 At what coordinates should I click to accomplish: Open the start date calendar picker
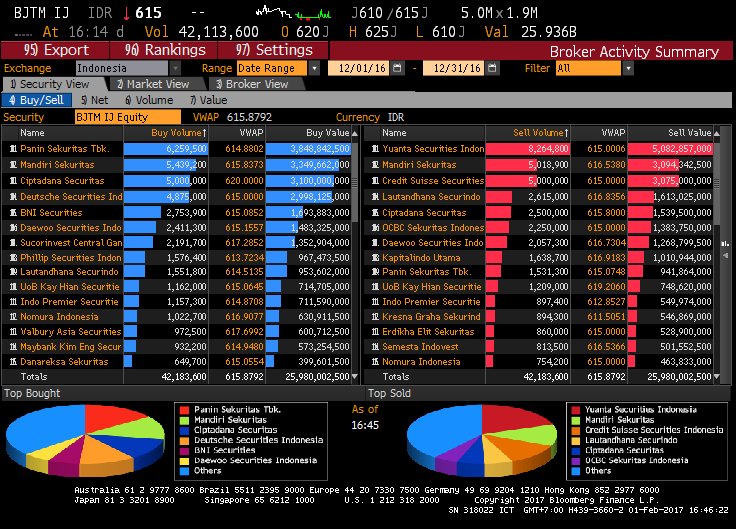point(398,68)
